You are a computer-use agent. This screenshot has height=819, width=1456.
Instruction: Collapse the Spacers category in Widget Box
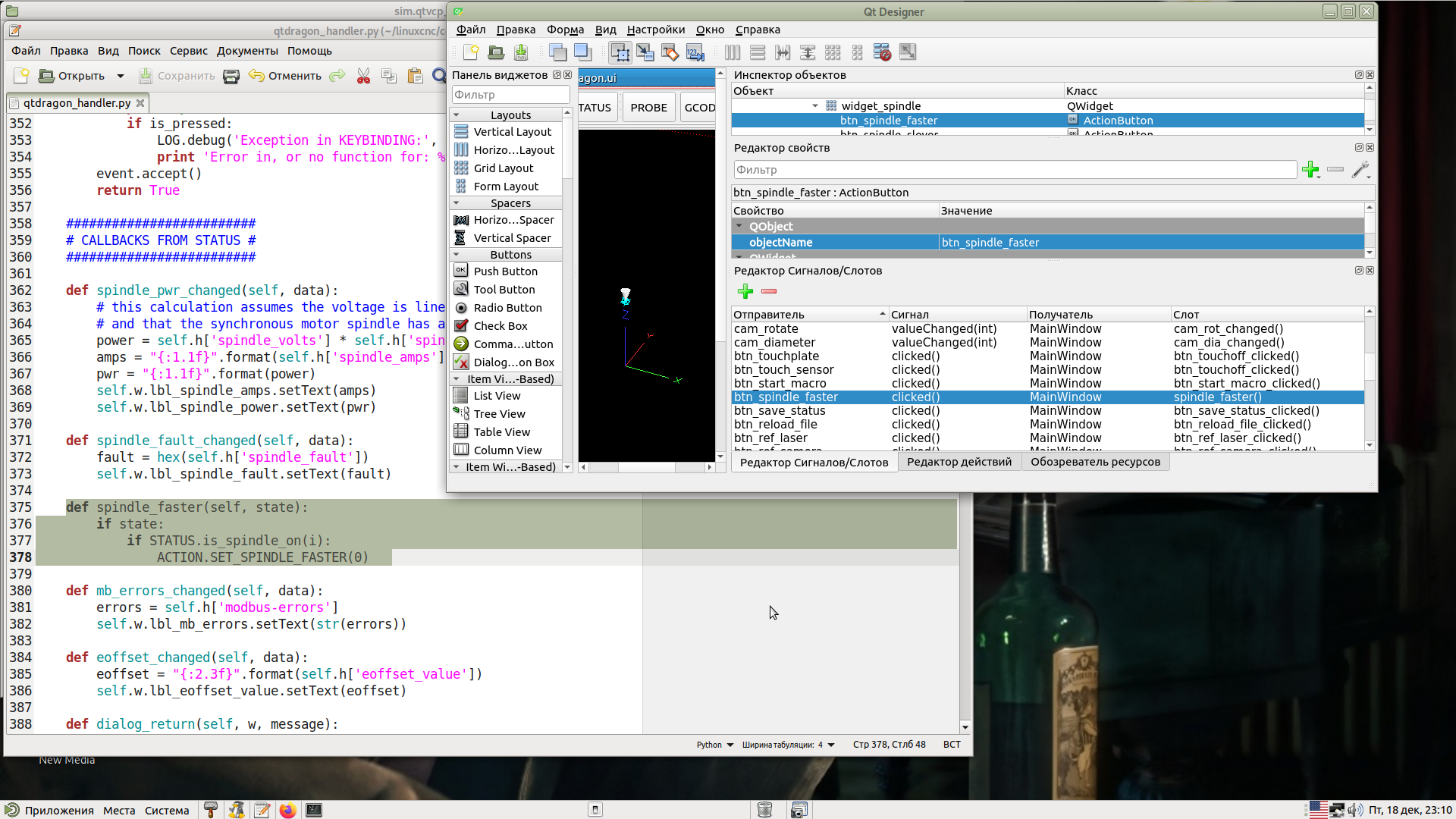click(x=457, y=203)
